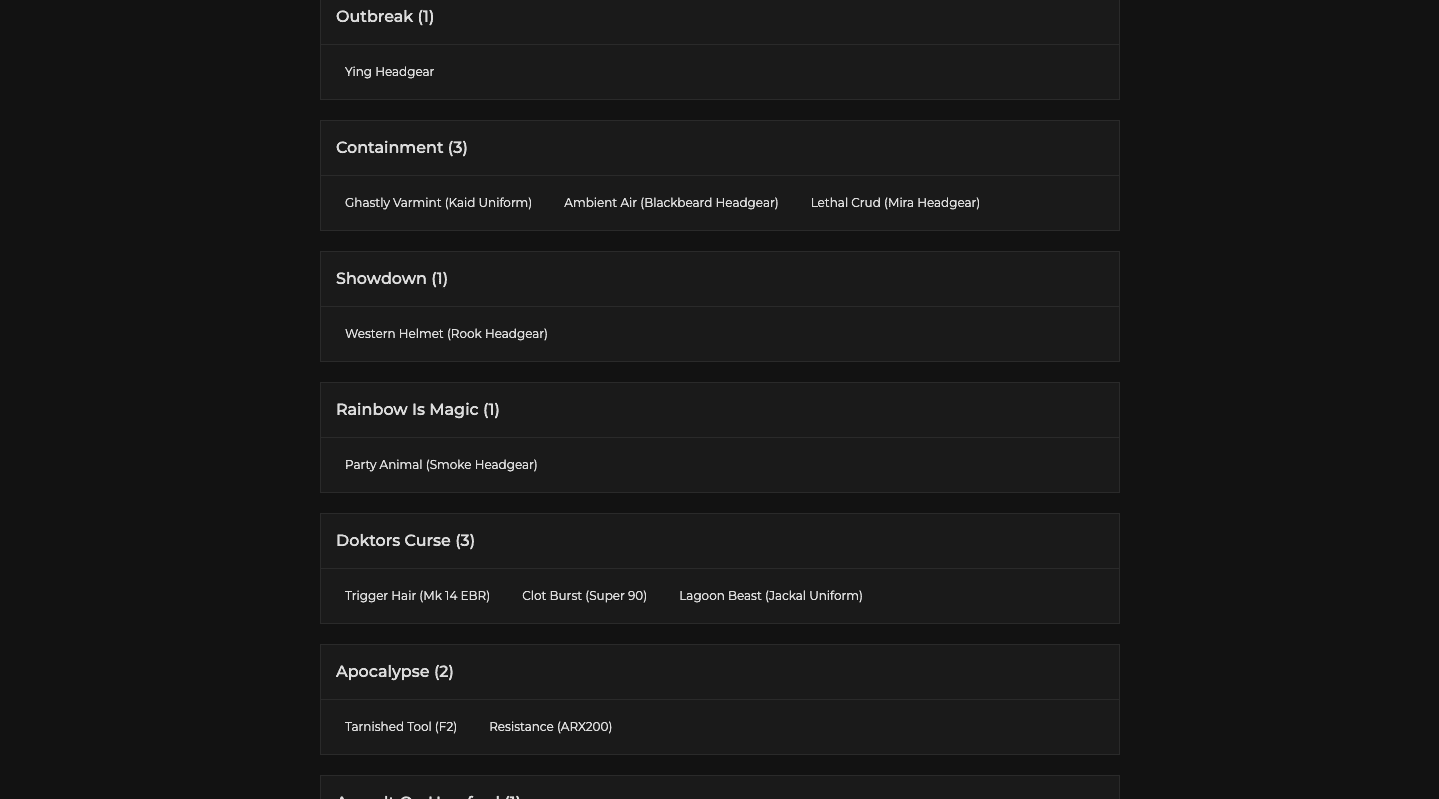
Task: Click the (2) count beside Apocalypse
Action: coord(443,672)
